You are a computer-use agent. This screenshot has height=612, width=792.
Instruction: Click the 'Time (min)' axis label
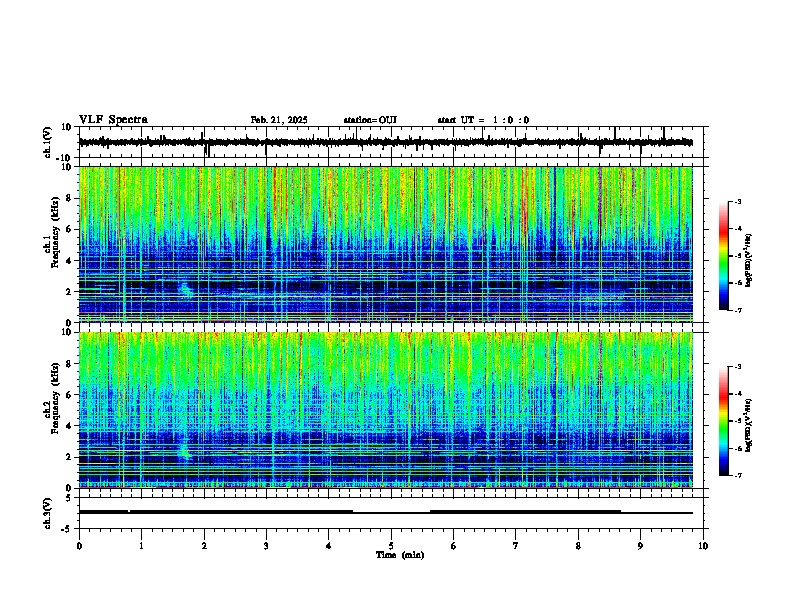coord(400,555)
